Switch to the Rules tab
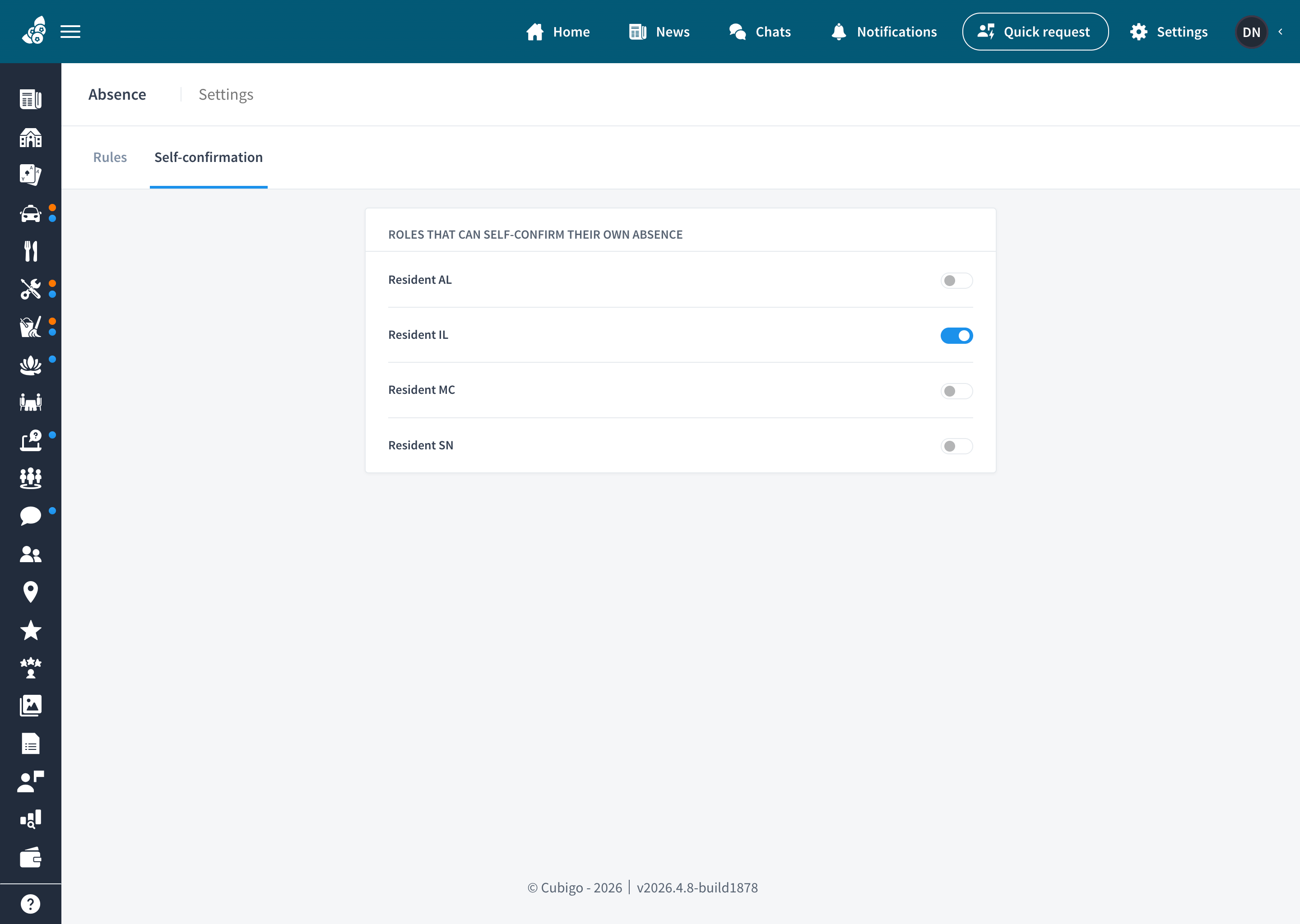 pyautogui.click(x=110, y=157)
